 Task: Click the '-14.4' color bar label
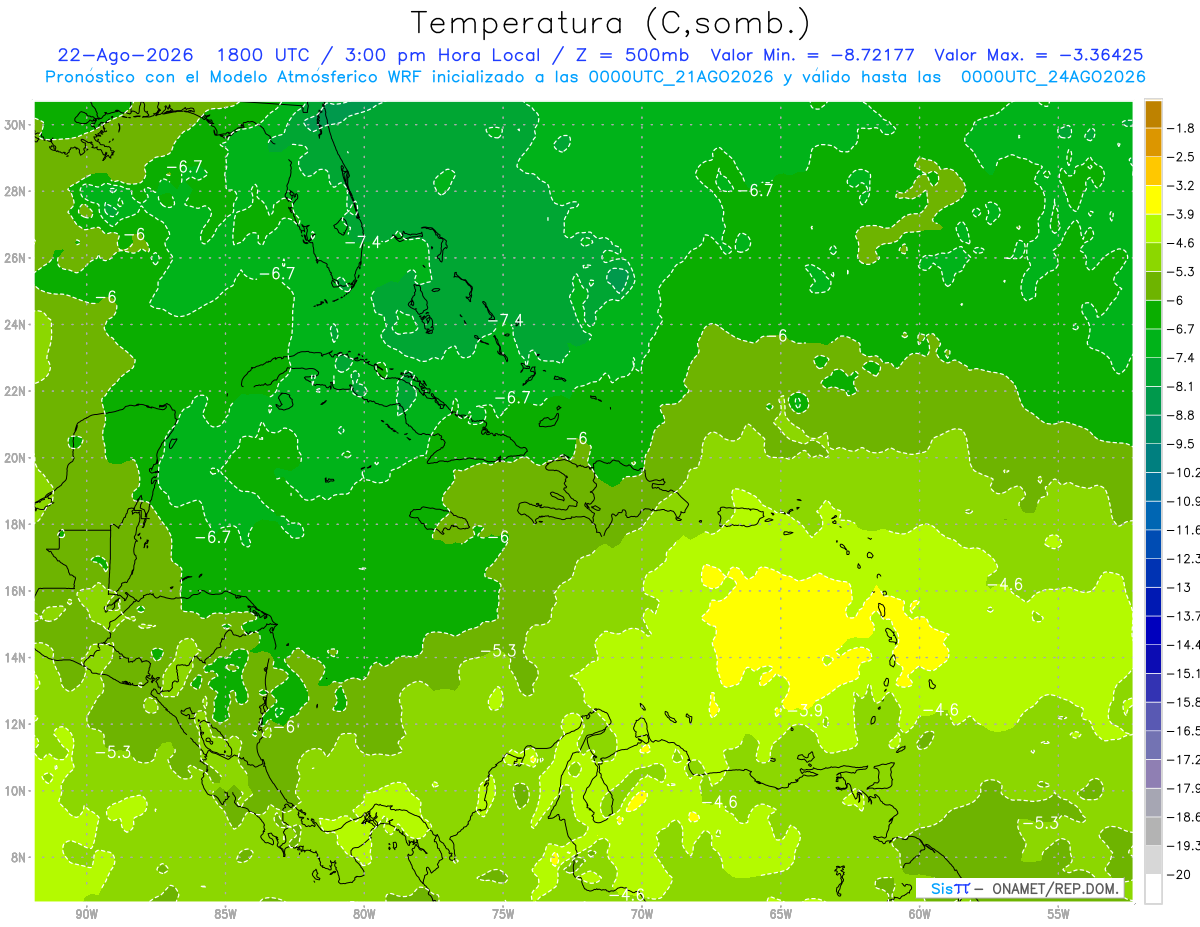point(1183,645)
